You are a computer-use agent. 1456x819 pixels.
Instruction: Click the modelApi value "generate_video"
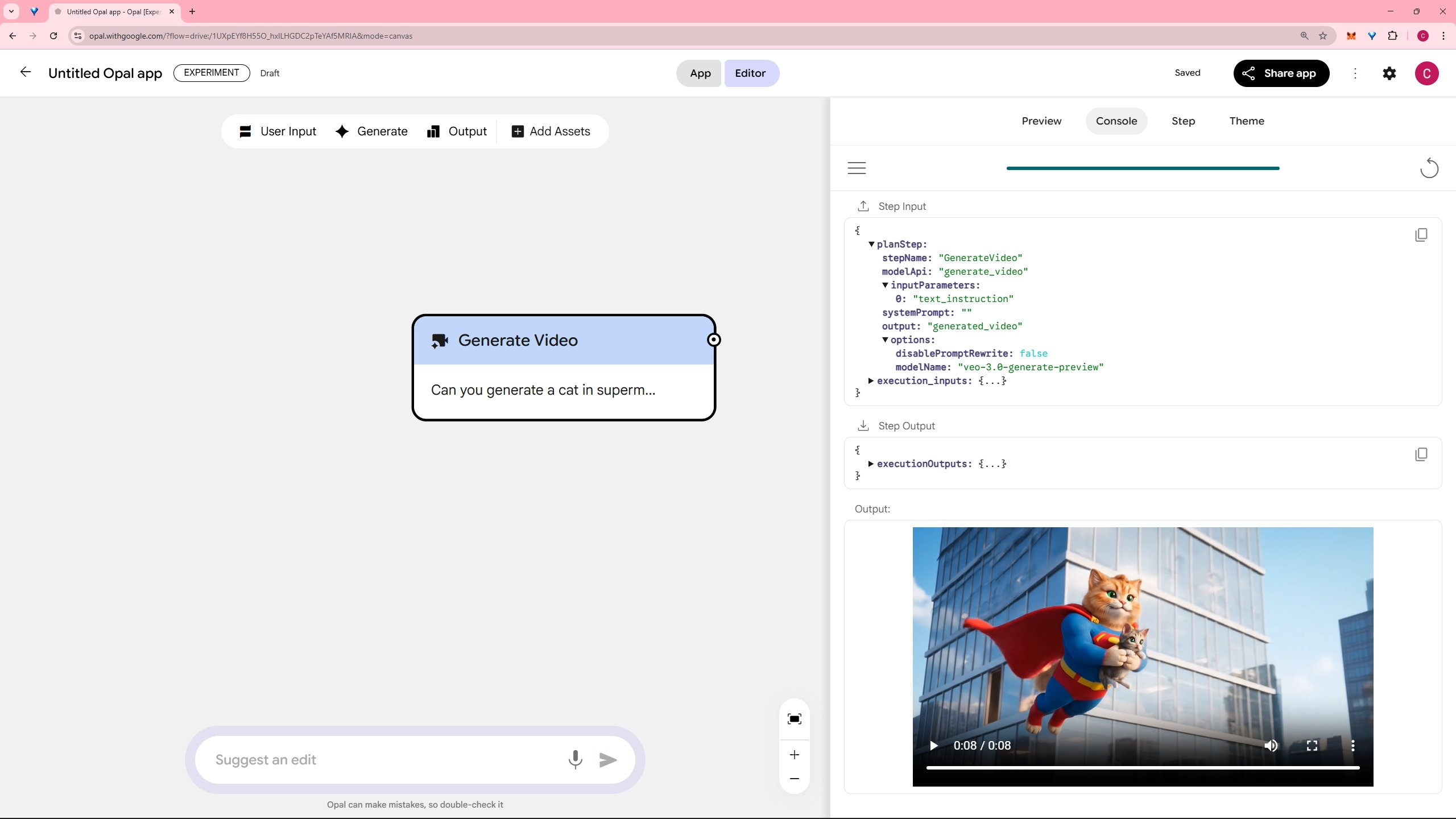tap(983, 272)
